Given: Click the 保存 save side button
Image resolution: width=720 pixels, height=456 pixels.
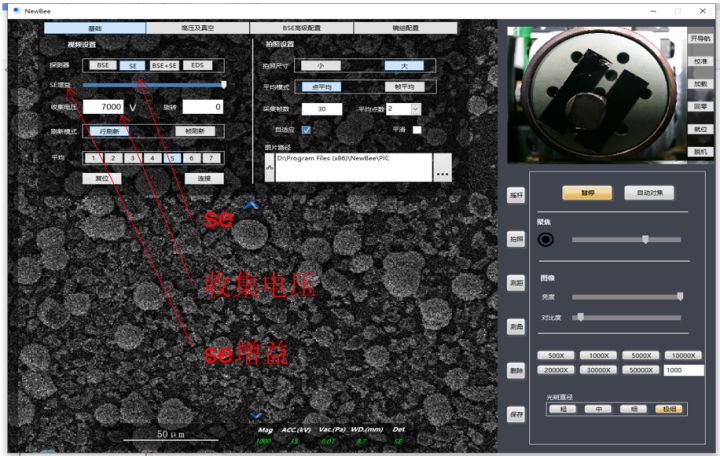Looking at the screenshot, I should pos(515,414).
